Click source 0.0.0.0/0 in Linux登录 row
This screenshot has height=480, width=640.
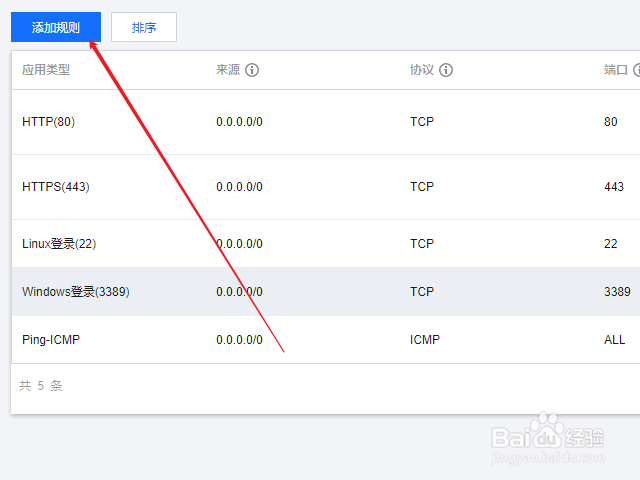click(x=239, y=244)
